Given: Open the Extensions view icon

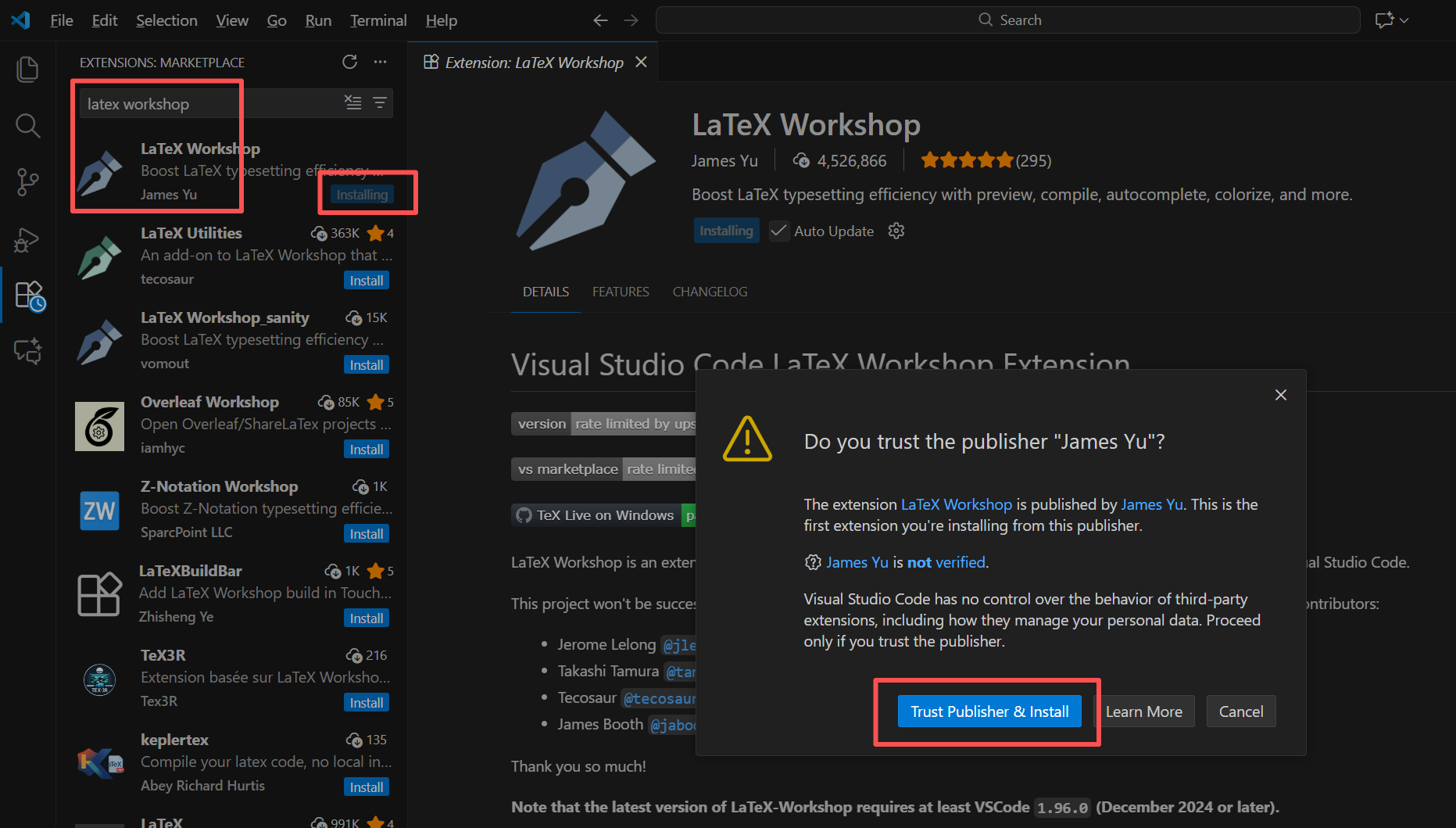Looking at the screenshot, I should pyautogui.click(x=30, y=296).
